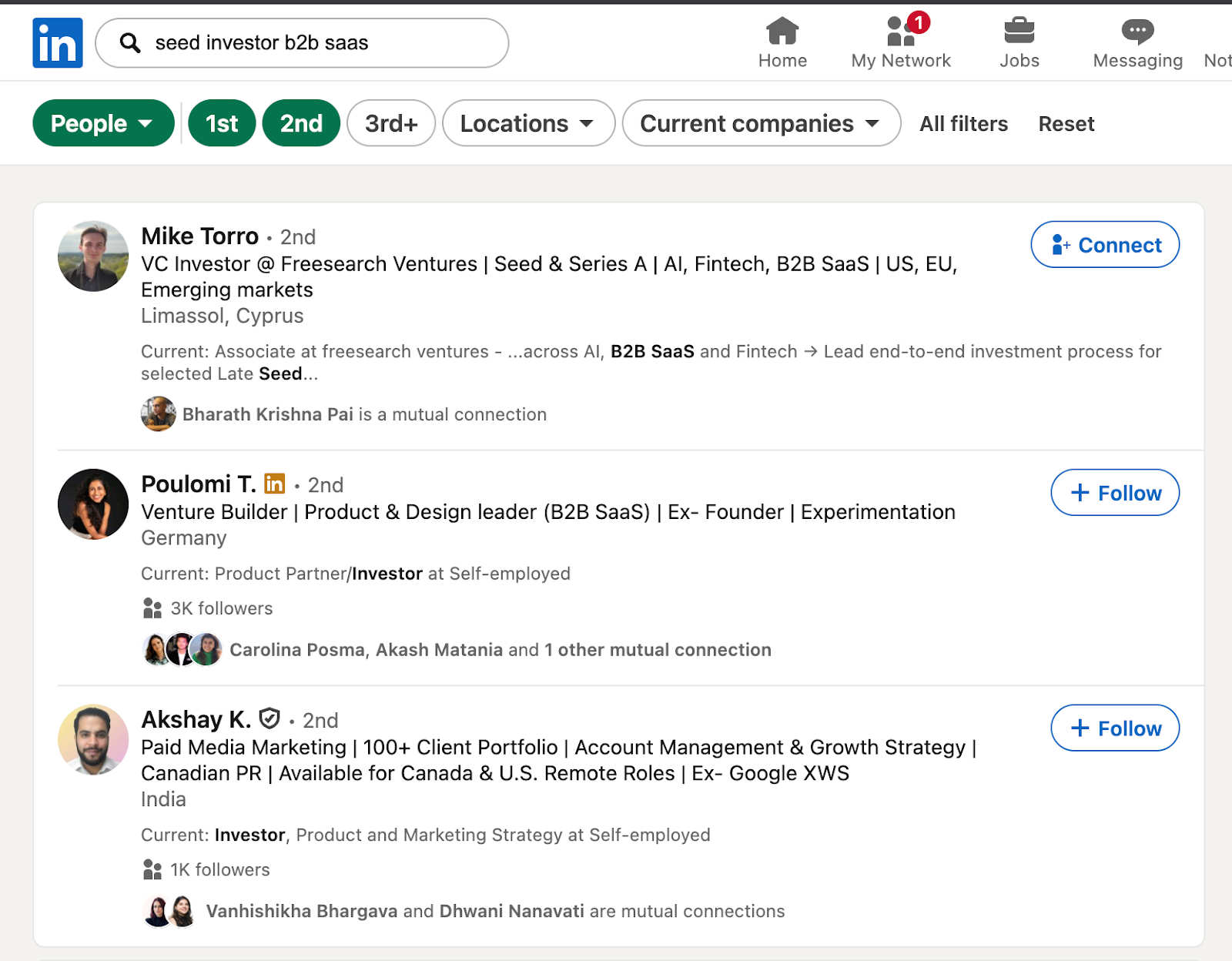Click Bharath Krishna Pai's small avatar
The height and width of the screenshot is (961, 1232).
pyautogui.click(x=159, y=414)
